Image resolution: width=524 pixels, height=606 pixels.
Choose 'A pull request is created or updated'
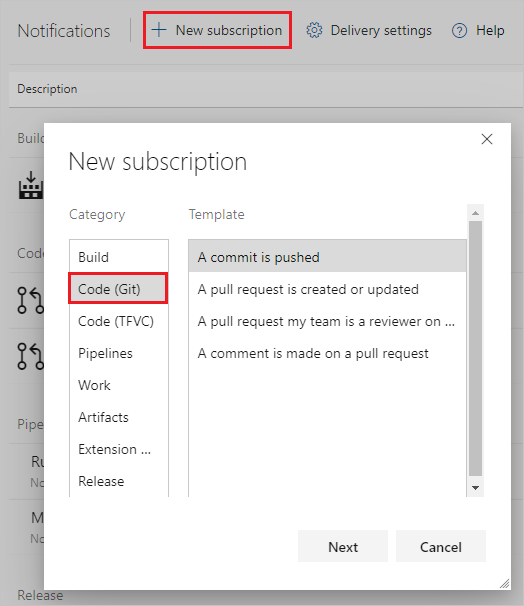pos(327,289)
